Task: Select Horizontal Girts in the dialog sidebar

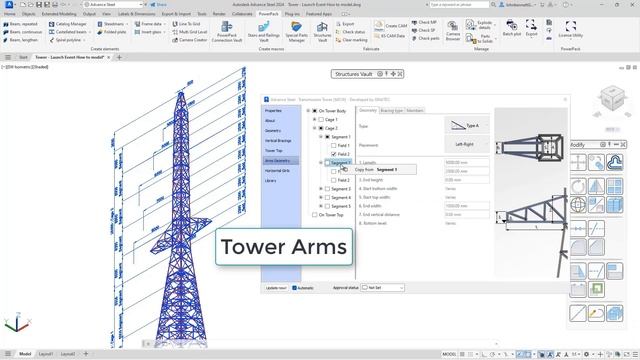Action: pos(278,171)
